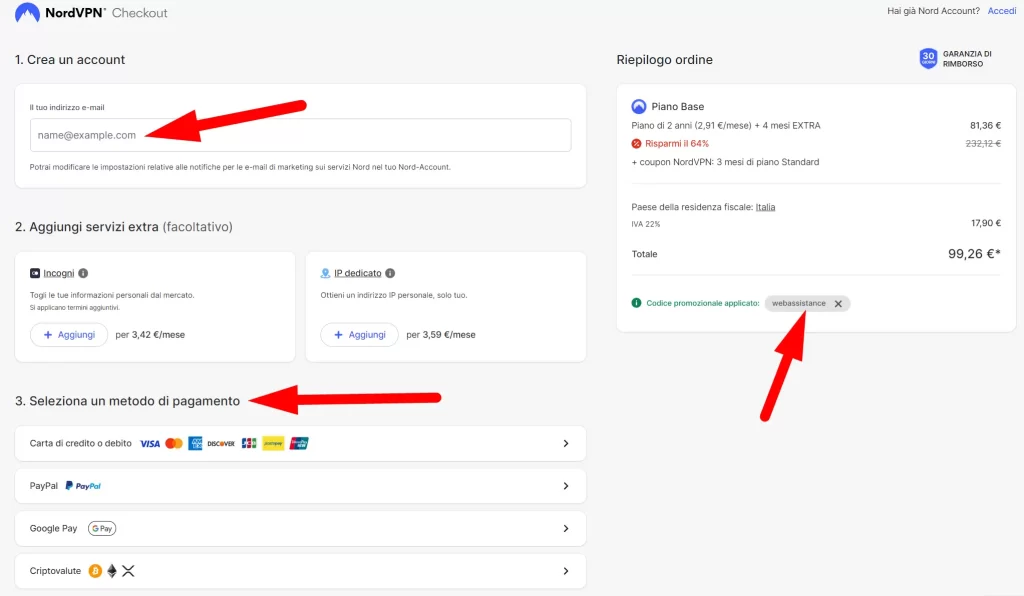Screen dimensions: 1024x596
Task: Click the Piano Base plan icon
Action: pyautogui.click(x=639, y=106)
